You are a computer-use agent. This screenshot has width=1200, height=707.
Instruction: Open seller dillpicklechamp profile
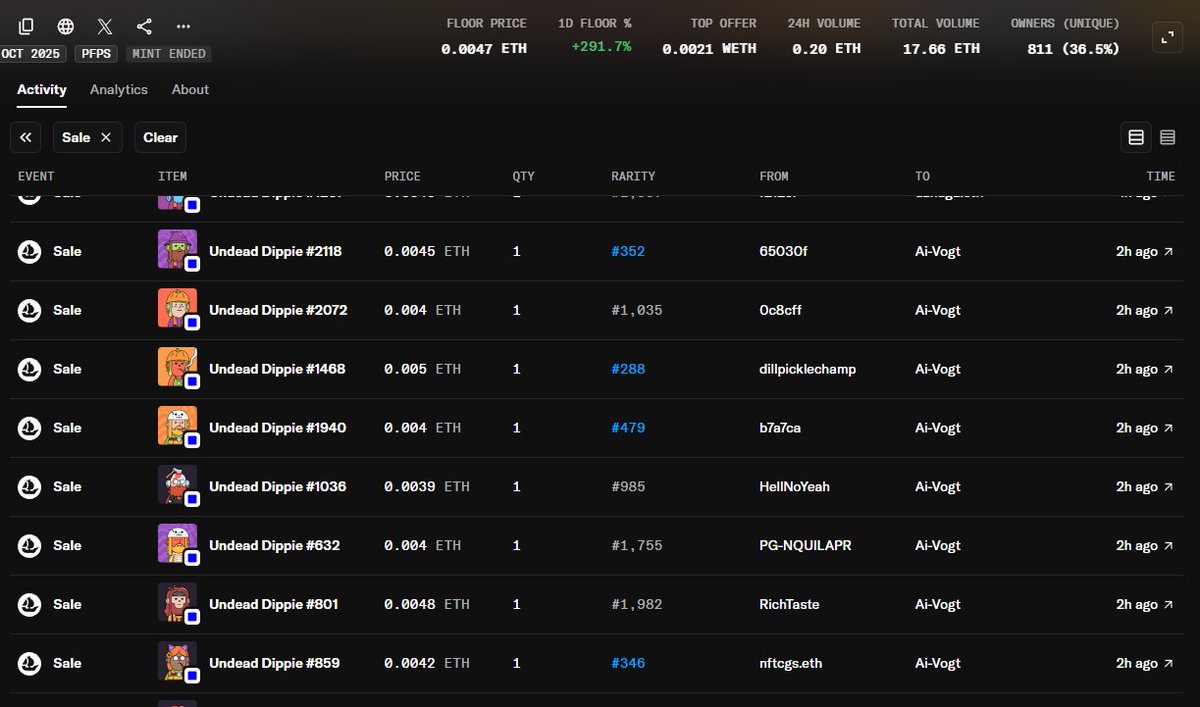(x=808, y=369)
